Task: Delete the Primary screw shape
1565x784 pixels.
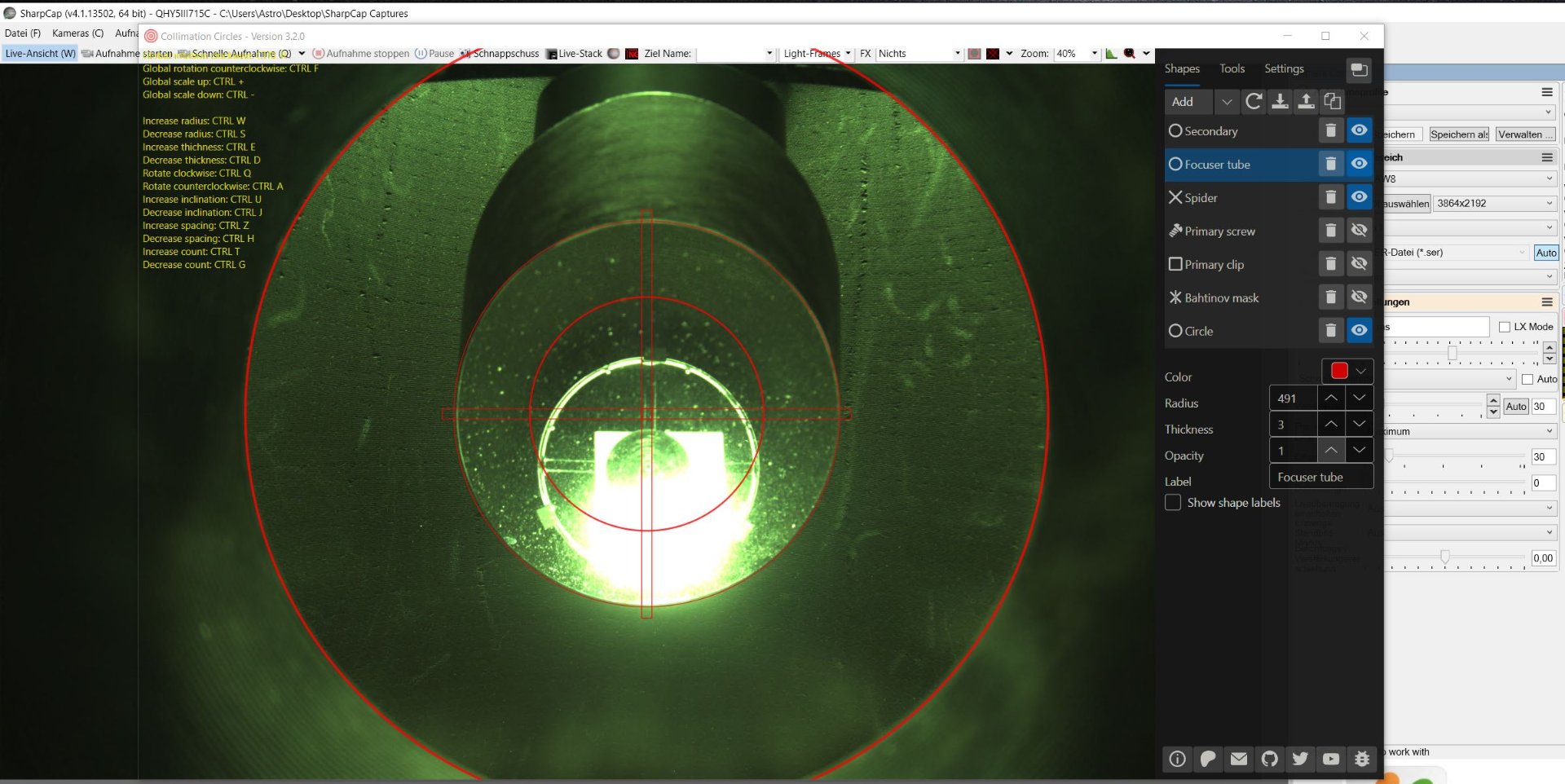Action: (x=1330, y=231)
